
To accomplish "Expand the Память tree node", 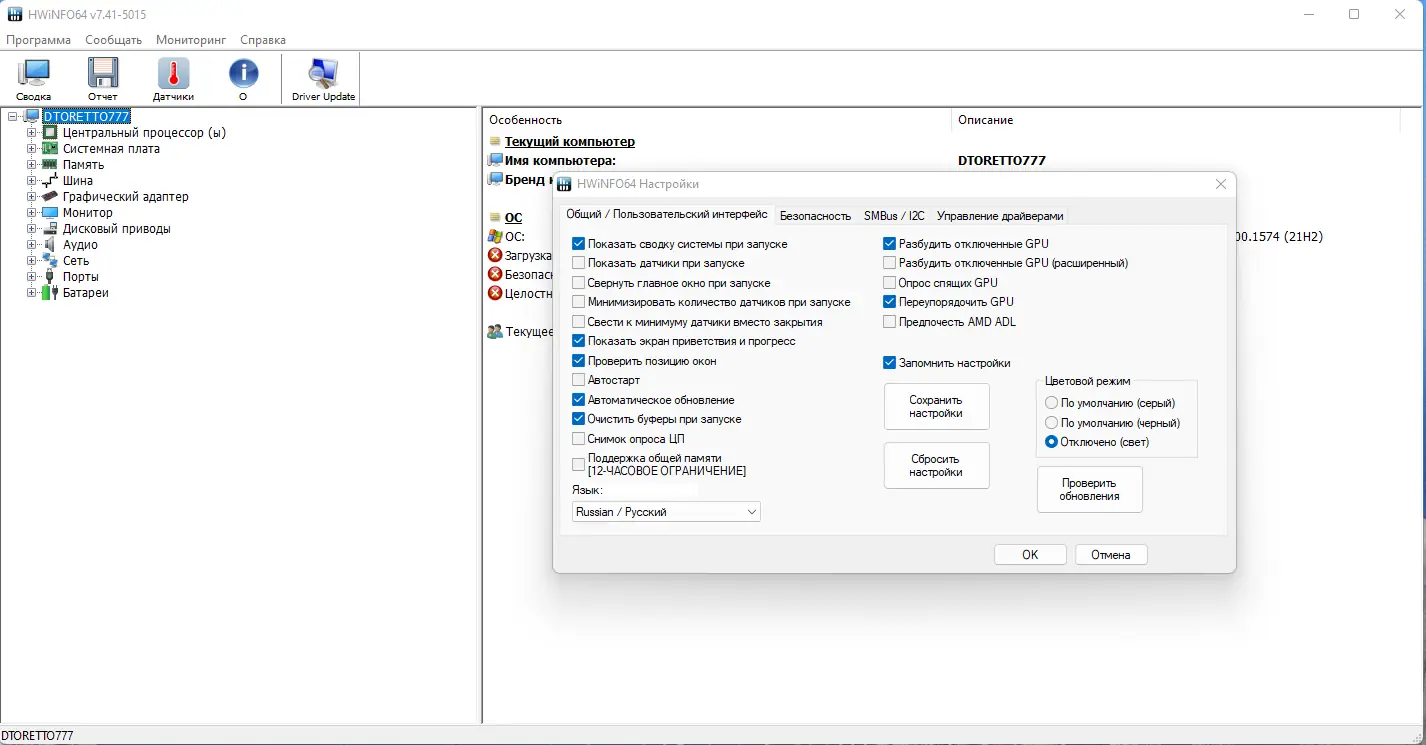I will click(32, 165).
